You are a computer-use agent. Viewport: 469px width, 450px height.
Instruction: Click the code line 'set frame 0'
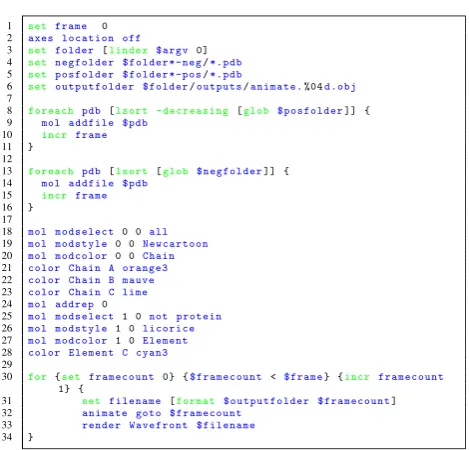pos(68,26)
